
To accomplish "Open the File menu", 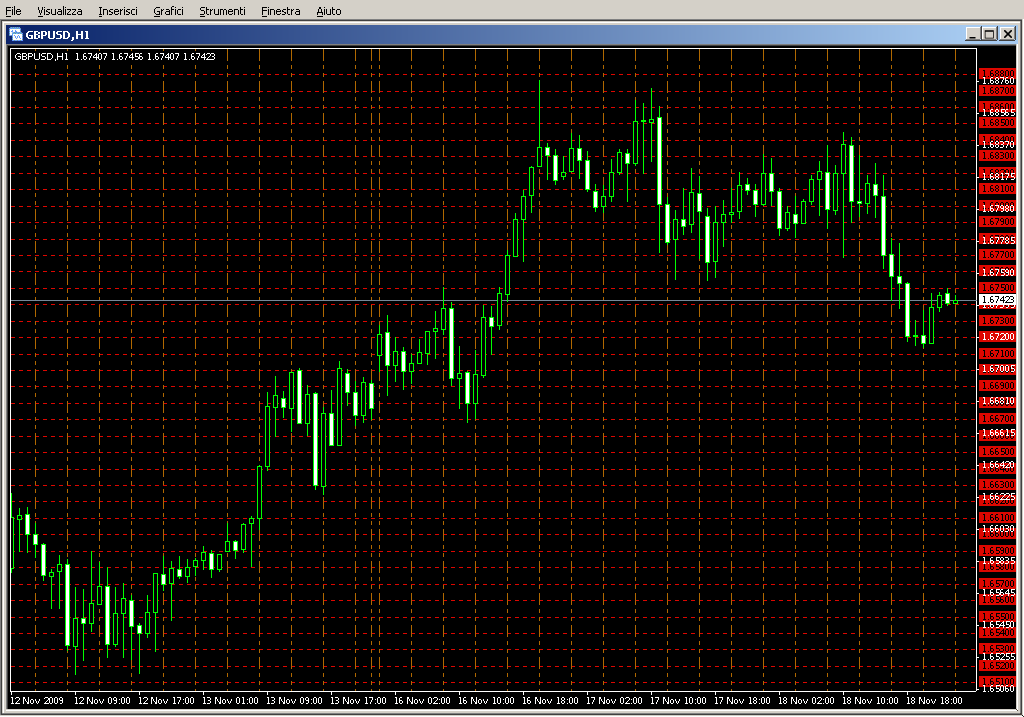I will click(13, 11).
